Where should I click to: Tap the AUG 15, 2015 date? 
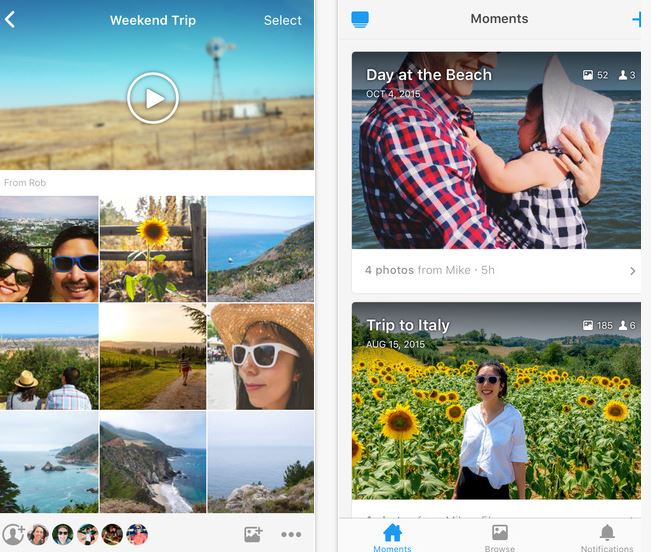coord(395,344)
